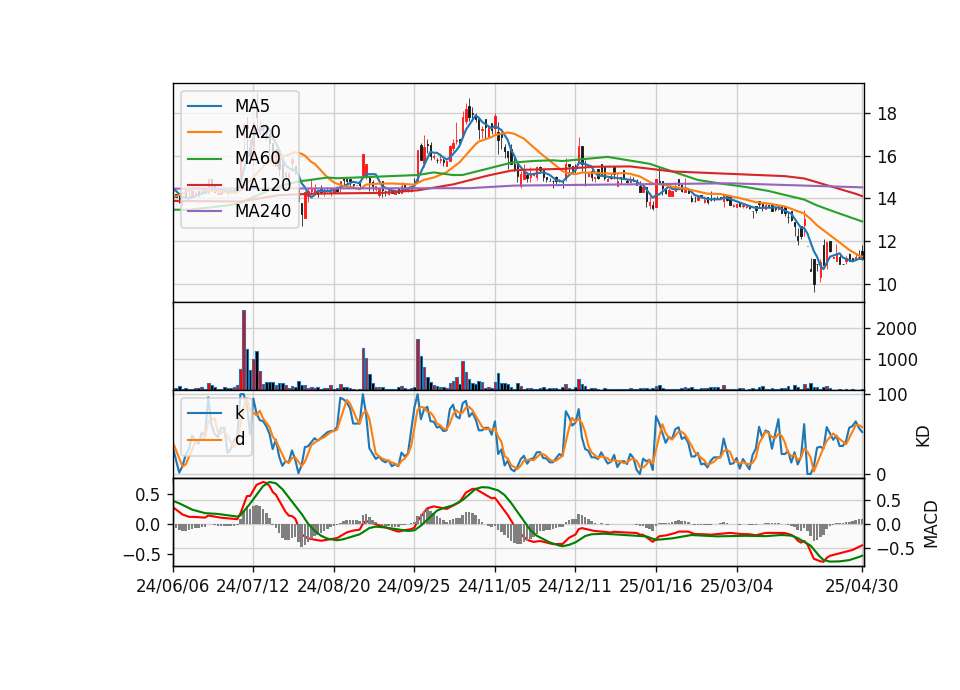
Task: Click the price axis value 12
Action: (887, 242)
